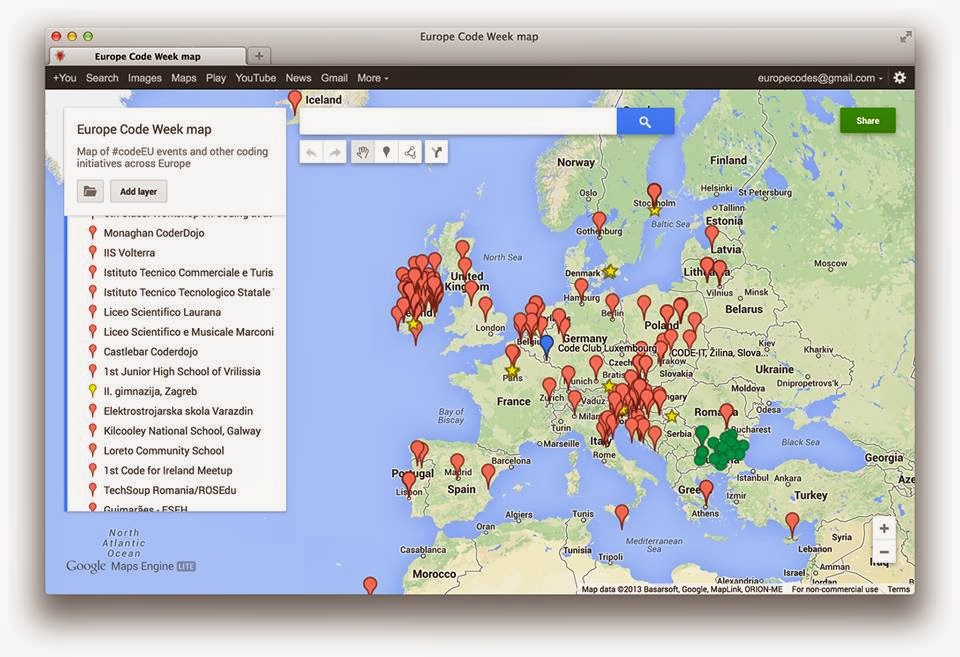960x657 pixels.
Task: Open the +You link
Action: pos(64,78)
